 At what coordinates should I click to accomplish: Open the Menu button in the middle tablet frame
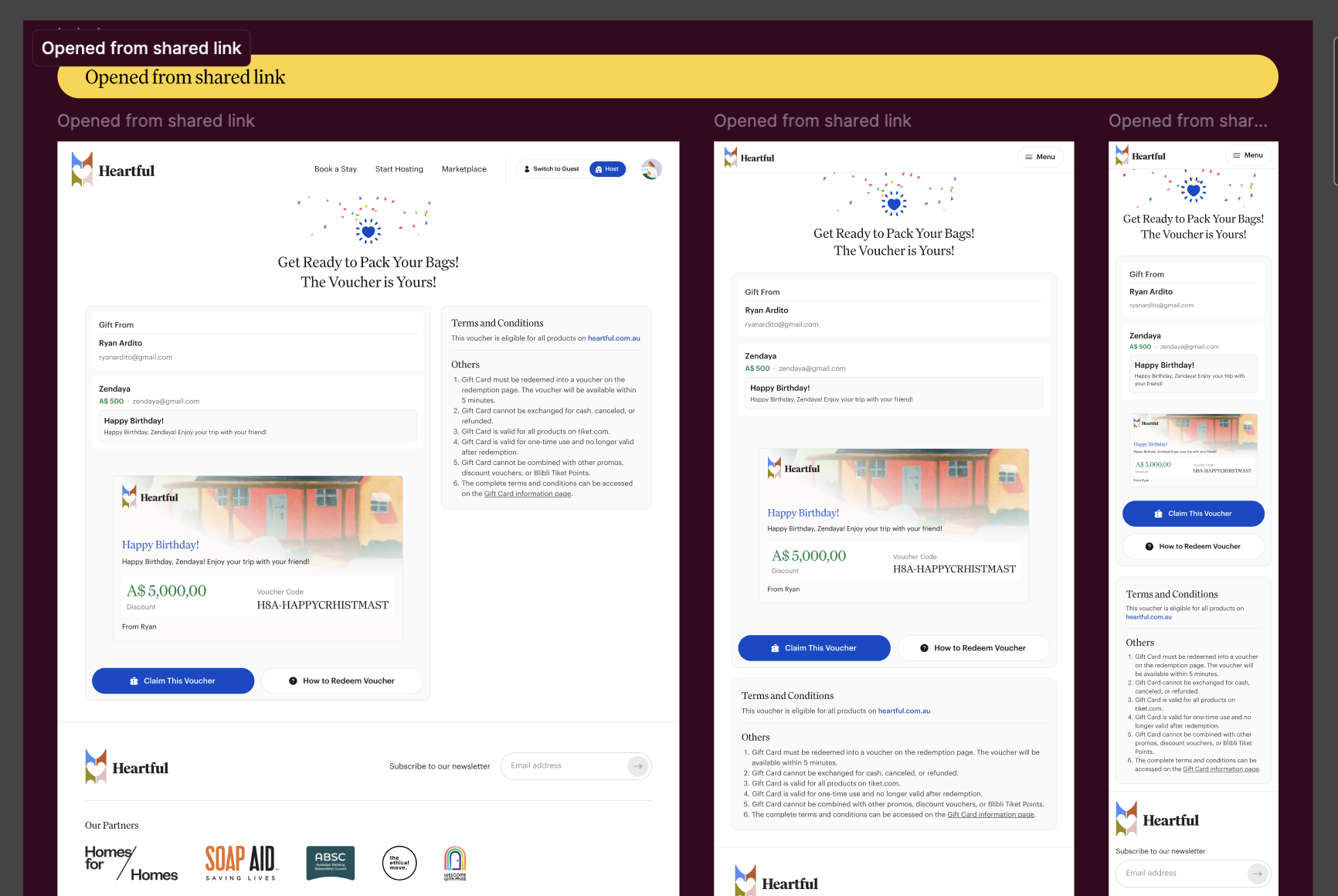(x=1040, y=157)
